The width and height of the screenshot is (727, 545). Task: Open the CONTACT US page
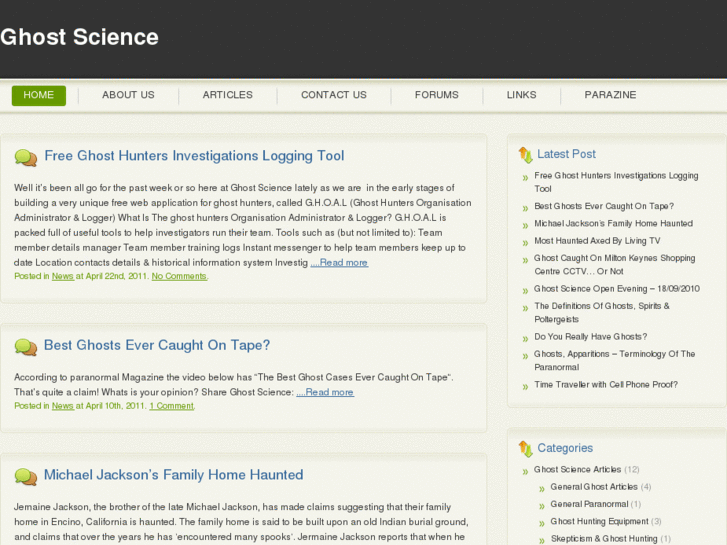point(334,95)
